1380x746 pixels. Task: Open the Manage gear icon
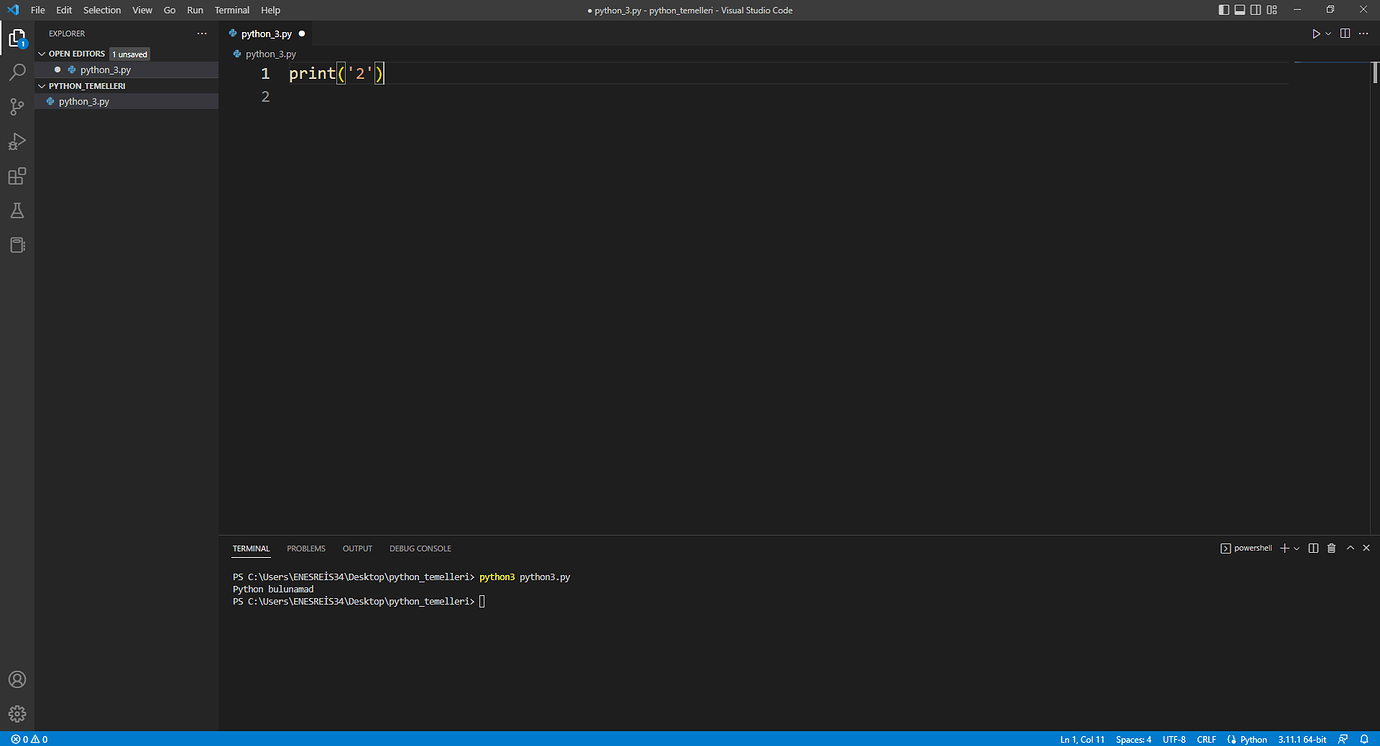pos(16,713)
